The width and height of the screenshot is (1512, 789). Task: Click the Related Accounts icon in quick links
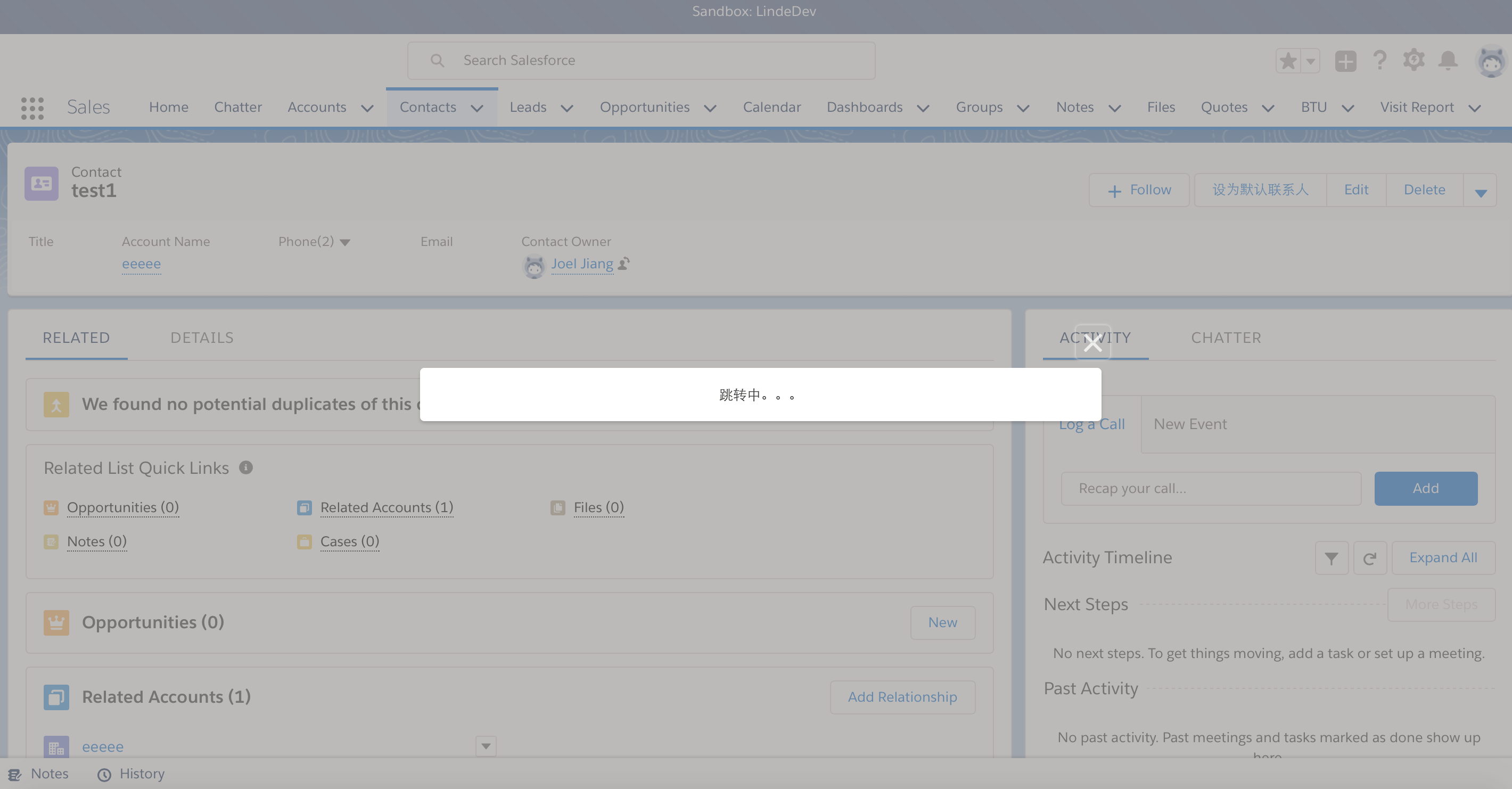(x=304, y=507)
